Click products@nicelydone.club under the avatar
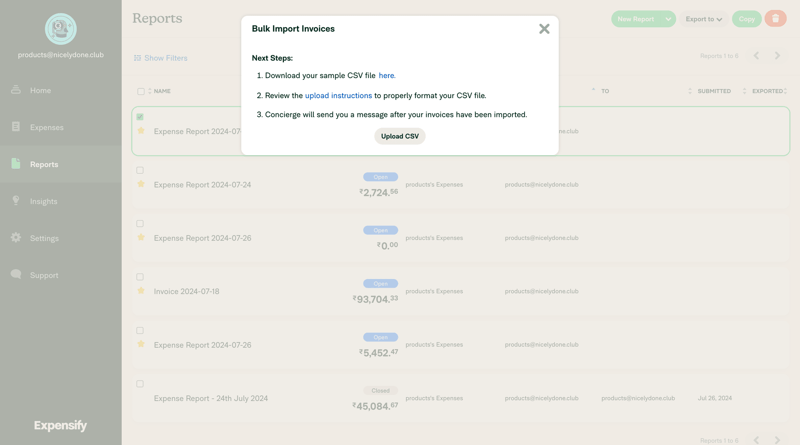Screen dimensions: 800x445 61,55
